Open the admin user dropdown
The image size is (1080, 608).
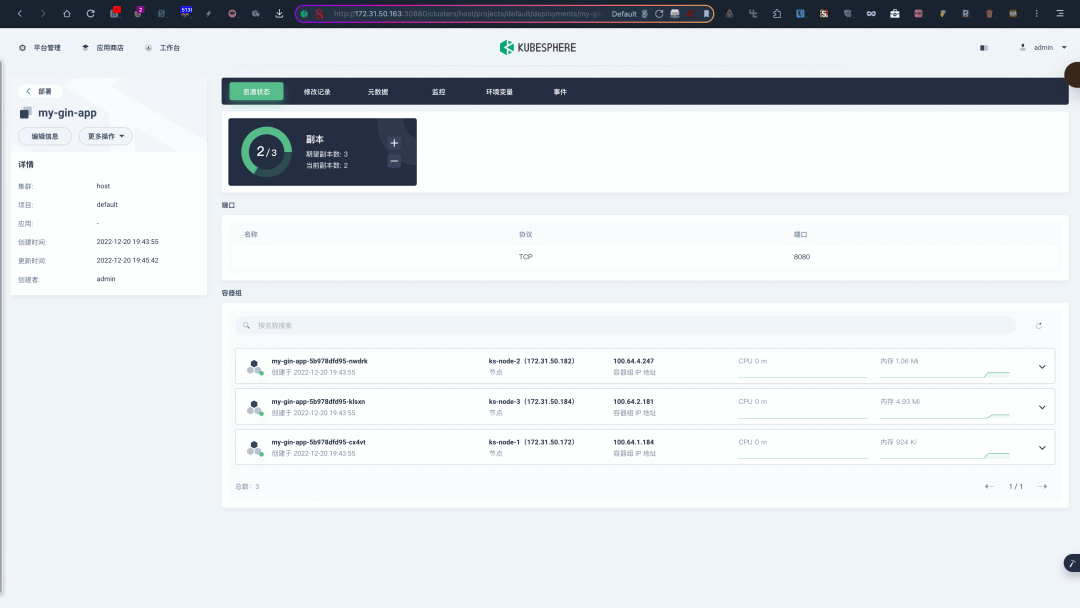coord(1043,48)
